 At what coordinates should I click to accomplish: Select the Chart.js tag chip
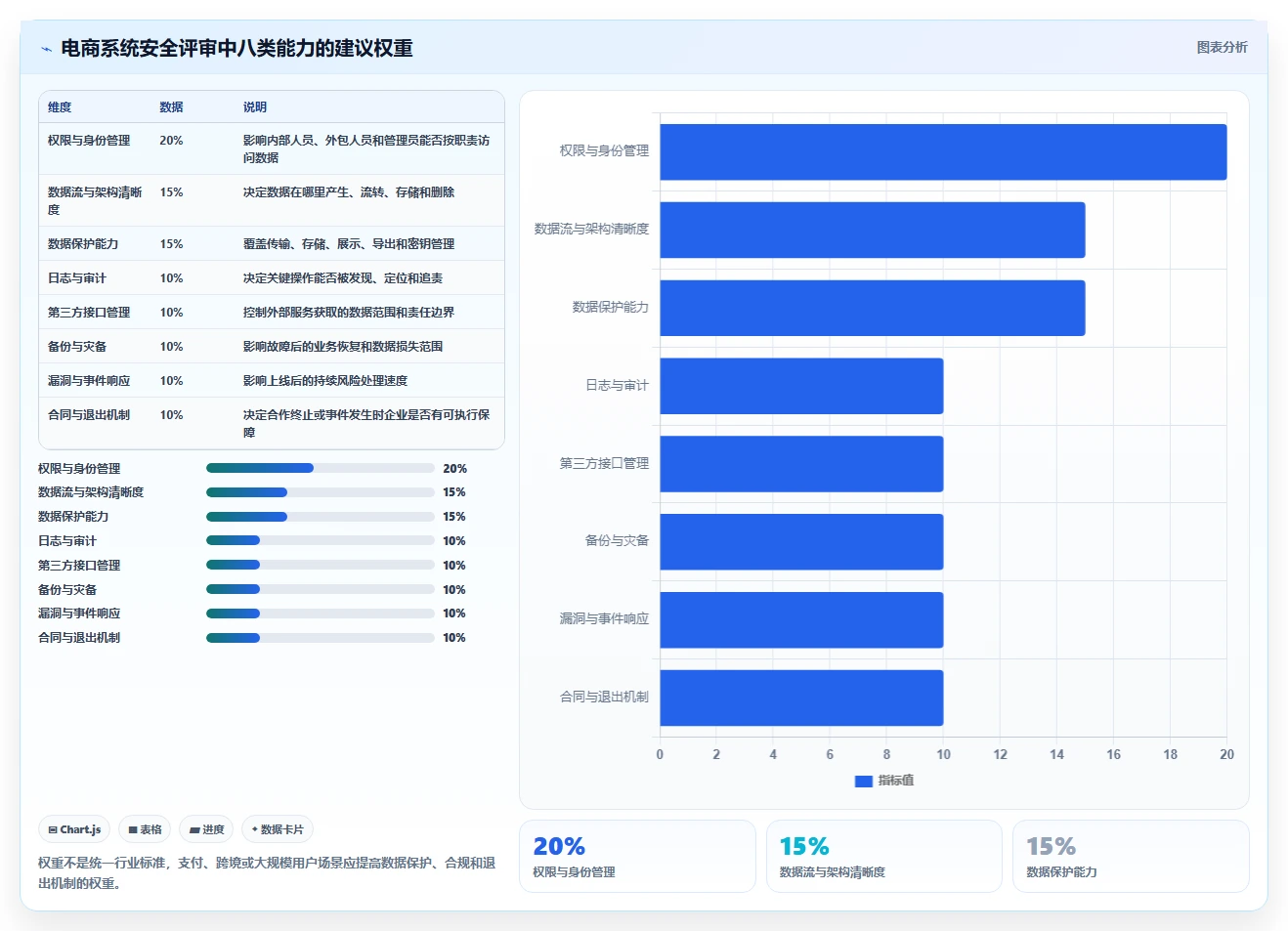click(x=74, y=829)
